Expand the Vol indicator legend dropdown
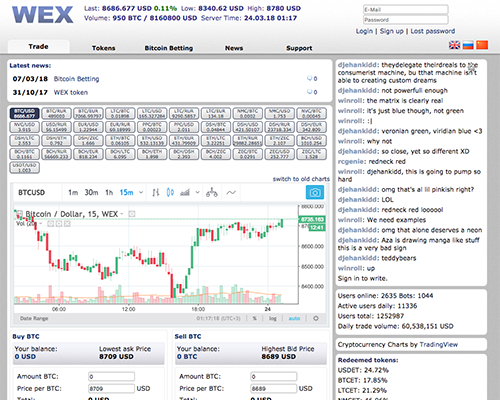This screenshot has height=400, width=500. pos(40,224)
